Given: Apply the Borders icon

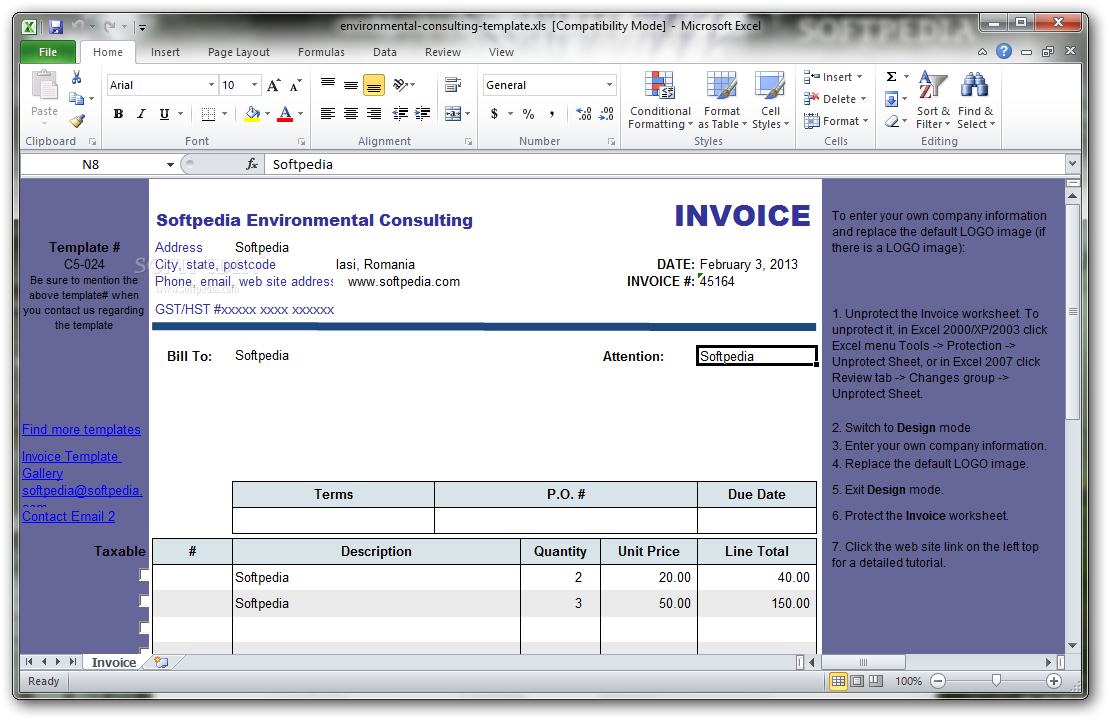Looking at the screenshot, I should pos(208,114).
